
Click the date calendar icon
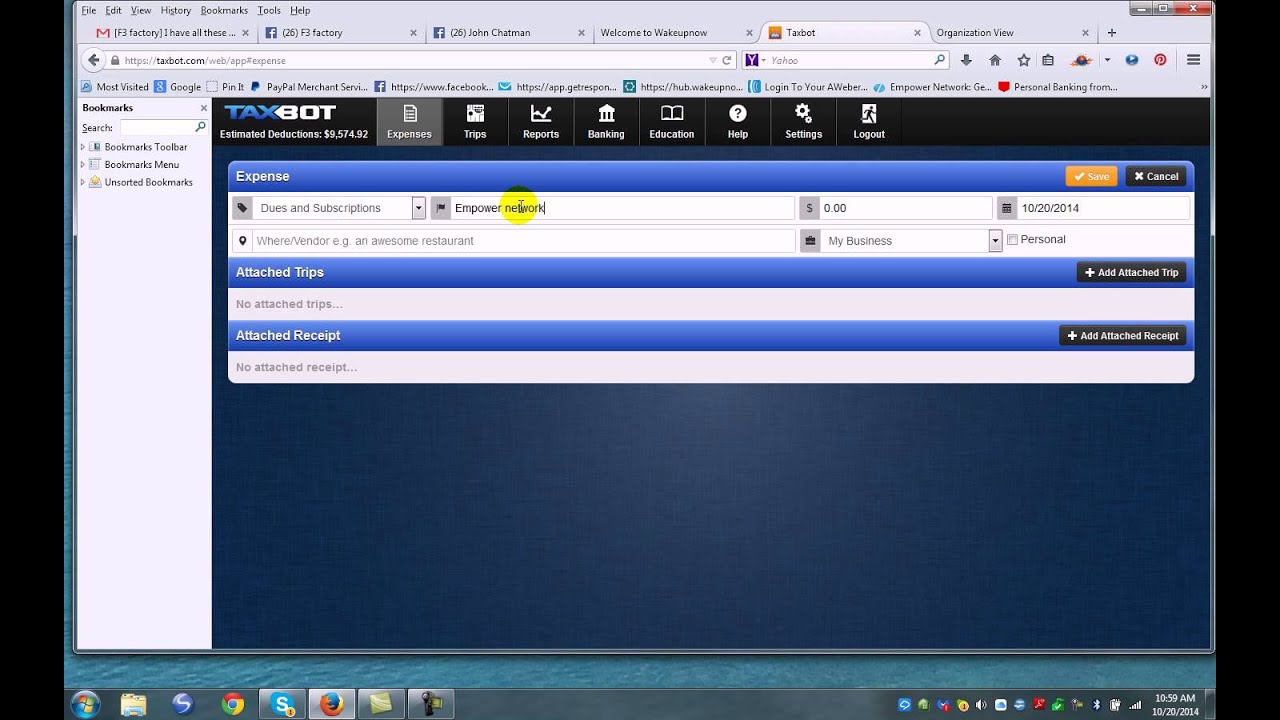point(1006,208)
